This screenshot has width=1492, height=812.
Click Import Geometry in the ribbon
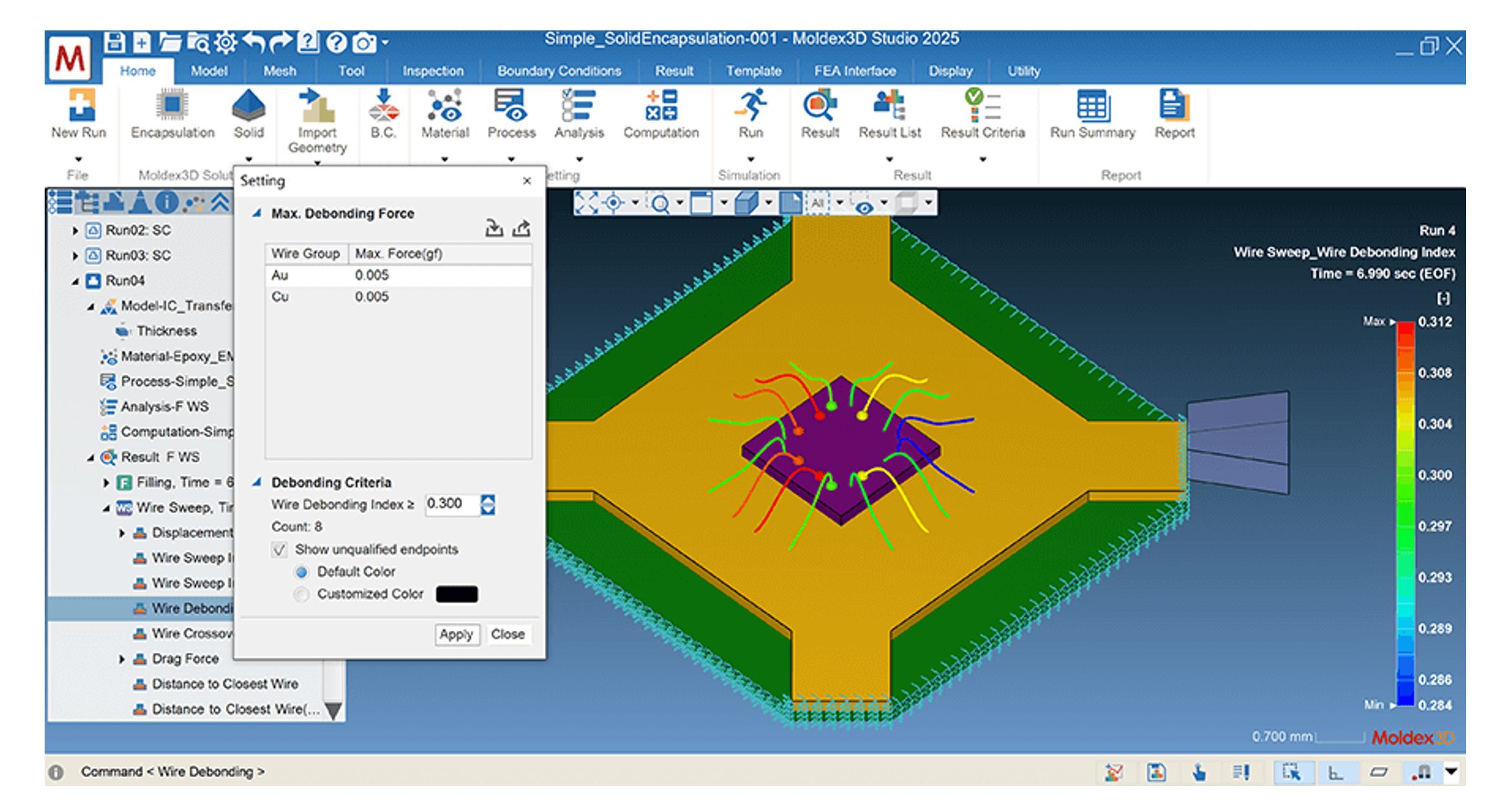pyautogui.click(x=317, y=122)
